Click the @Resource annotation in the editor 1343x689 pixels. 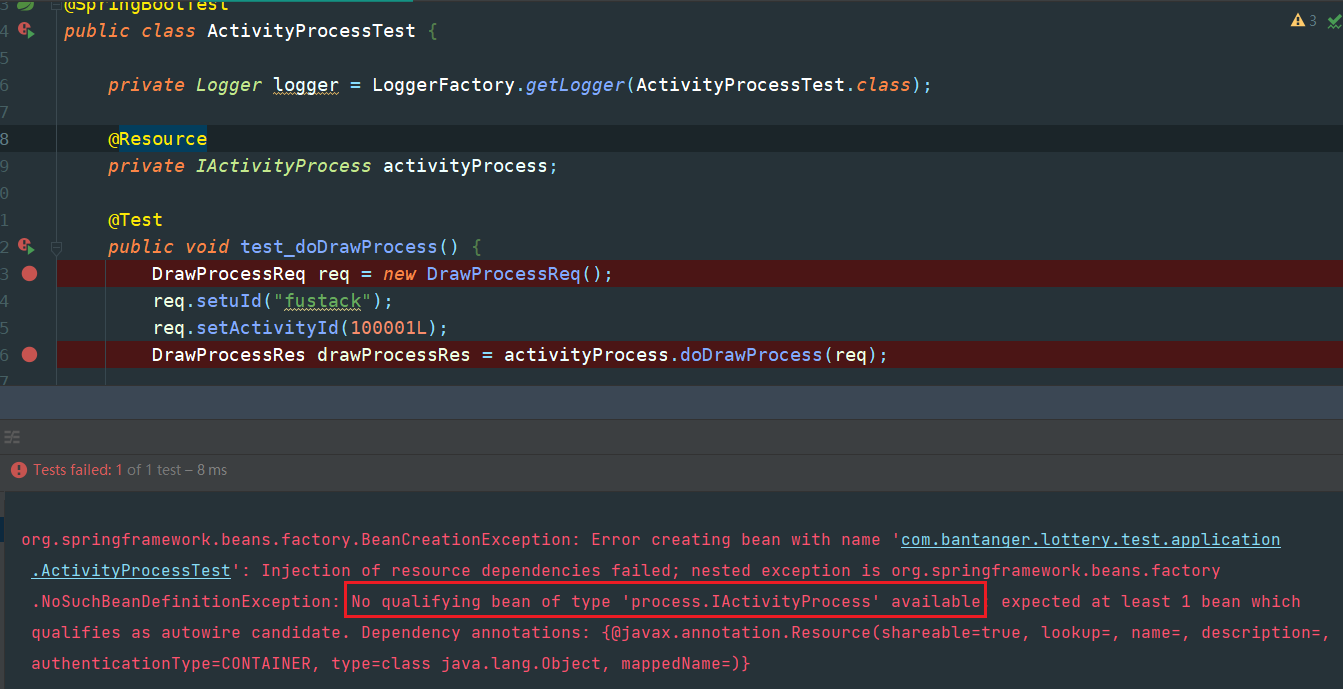click(158, 139)
